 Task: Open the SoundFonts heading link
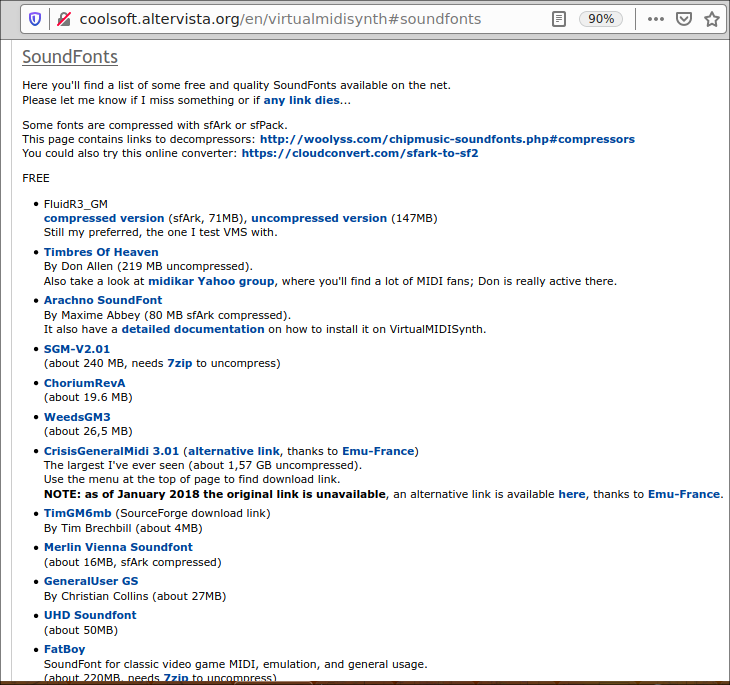(70, 57)
